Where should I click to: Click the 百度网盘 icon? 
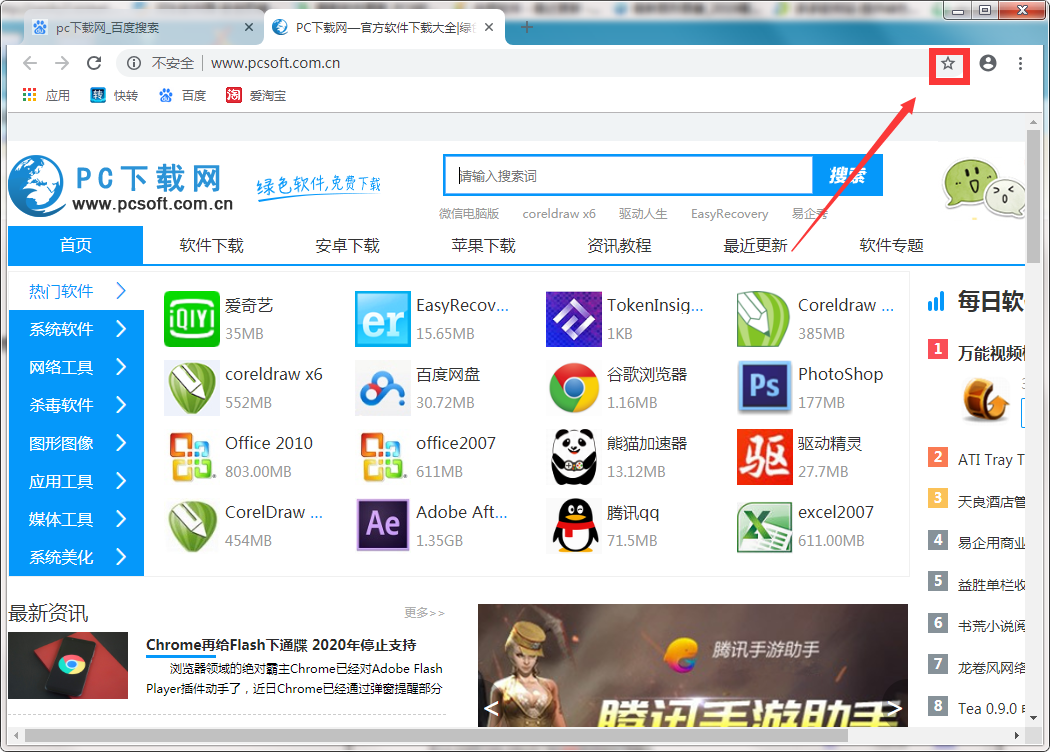click(x=382, y=388)
